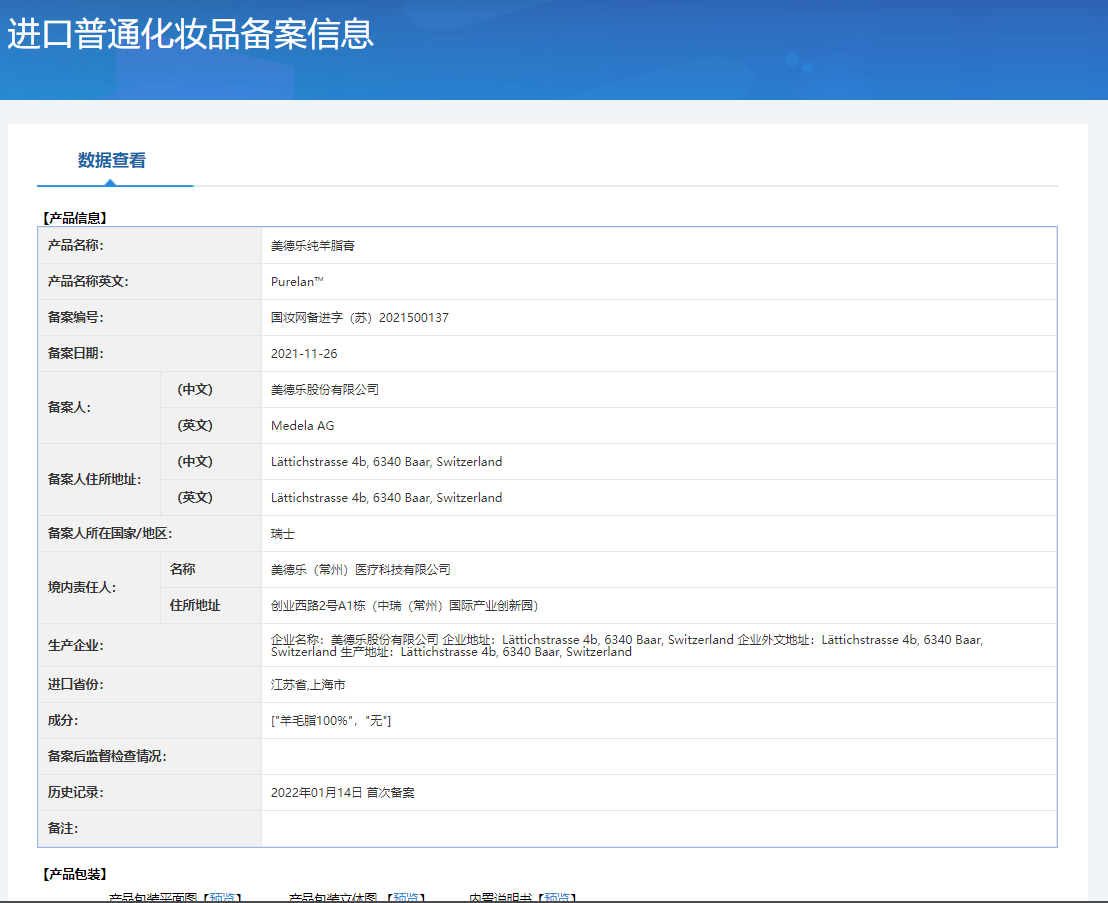Select import provinces 江苏省,上海市

point(308,685)
